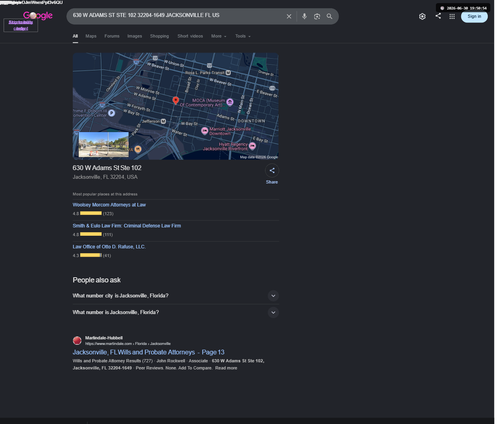
Task: Share the address via round Share icon
Action: tap(272, 171)
